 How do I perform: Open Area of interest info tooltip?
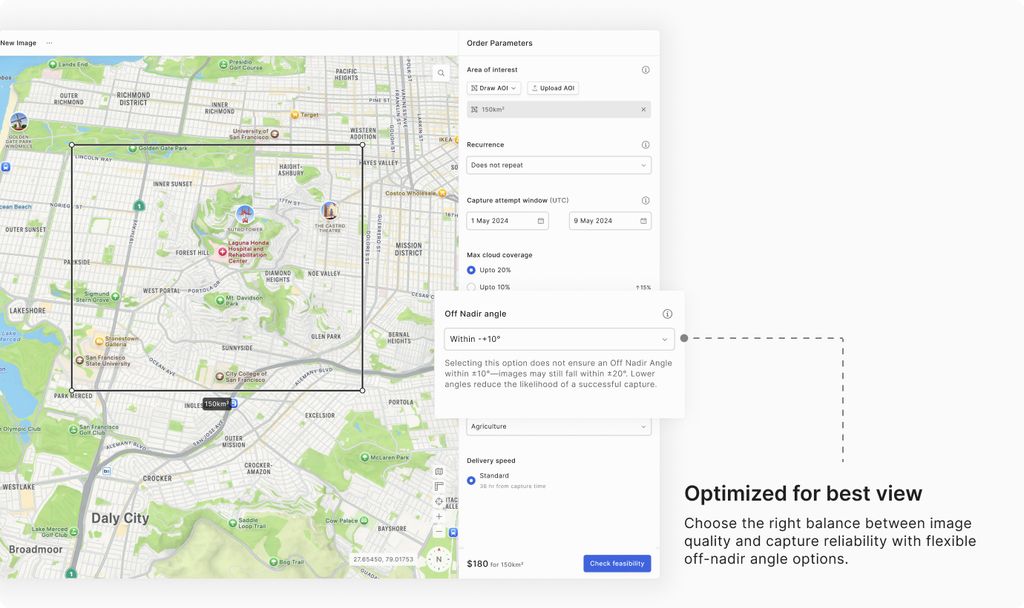[645, 70]
